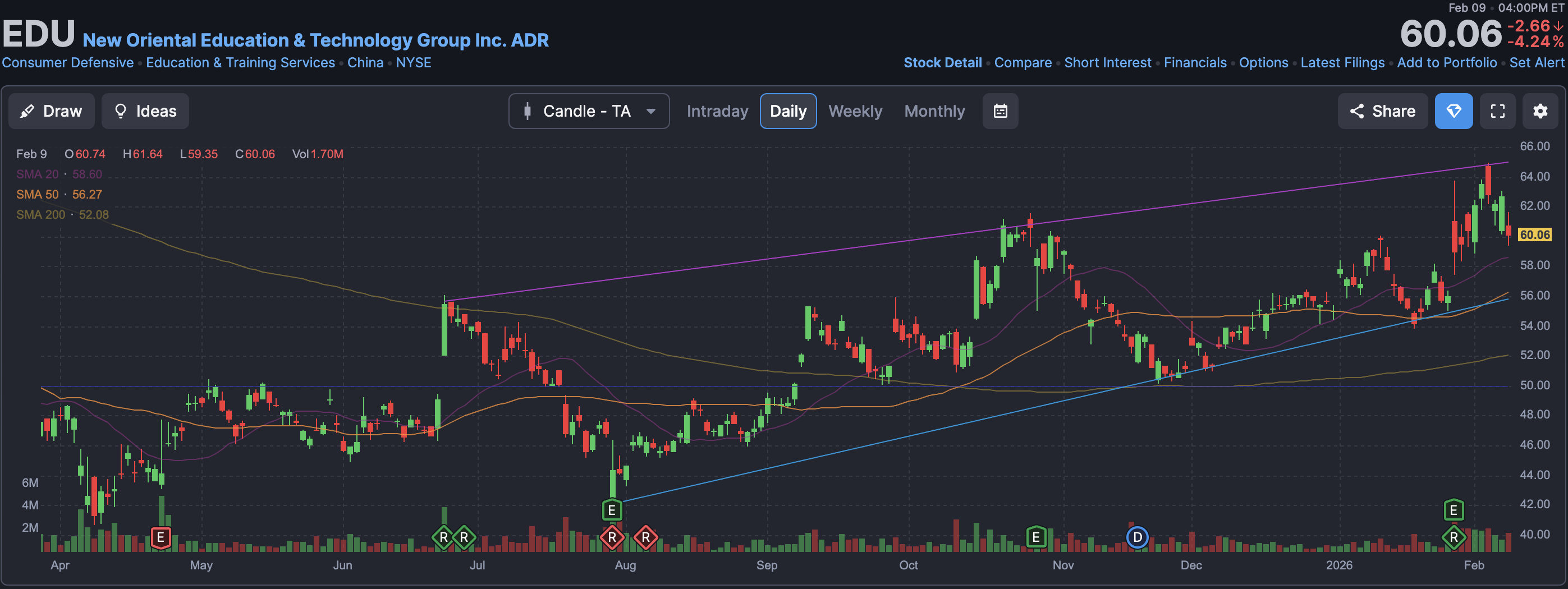View Short Interest data
This screenshot has height=589, width=1568.
(x=1107, y=63)
